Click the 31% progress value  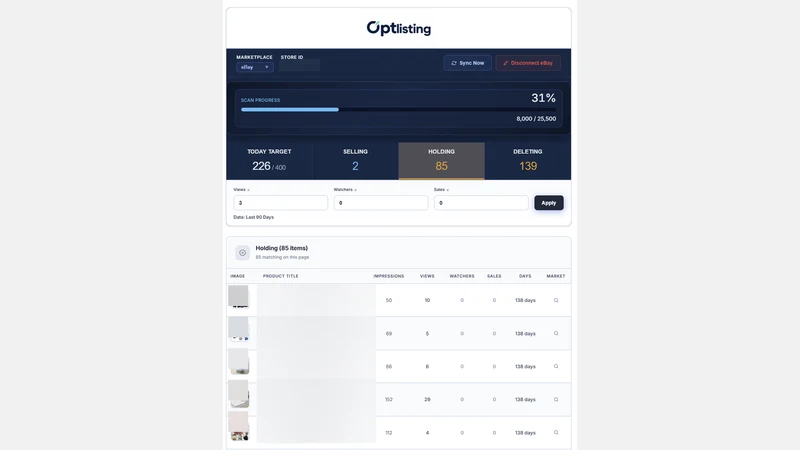[543, 98]
